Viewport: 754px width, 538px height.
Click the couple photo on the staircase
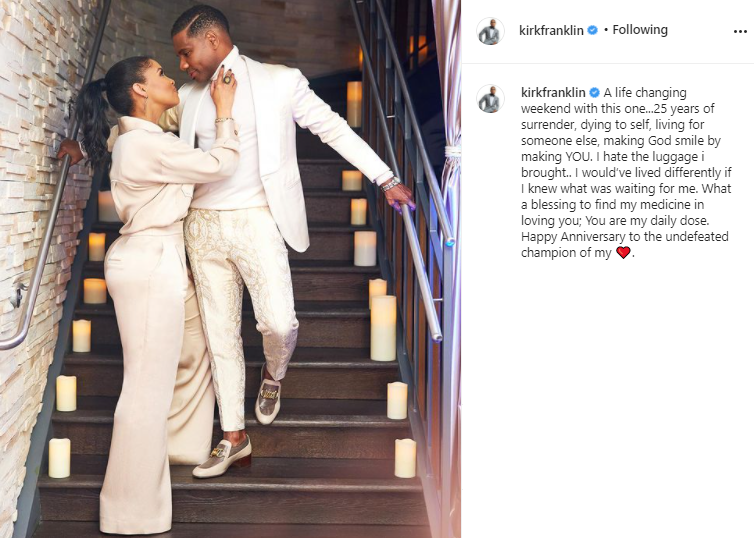230,269
